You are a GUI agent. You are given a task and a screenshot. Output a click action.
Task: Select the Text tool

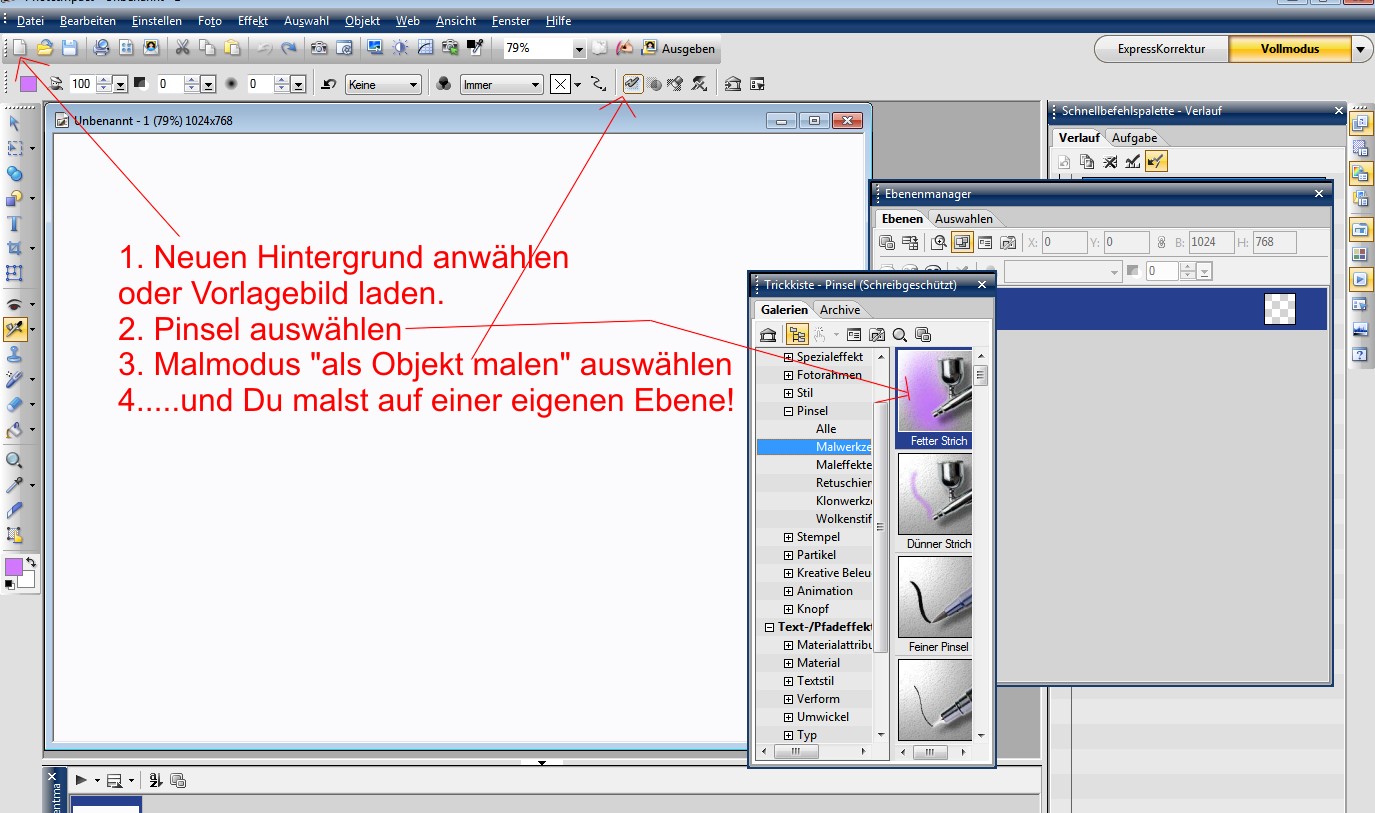pos(14,224)
